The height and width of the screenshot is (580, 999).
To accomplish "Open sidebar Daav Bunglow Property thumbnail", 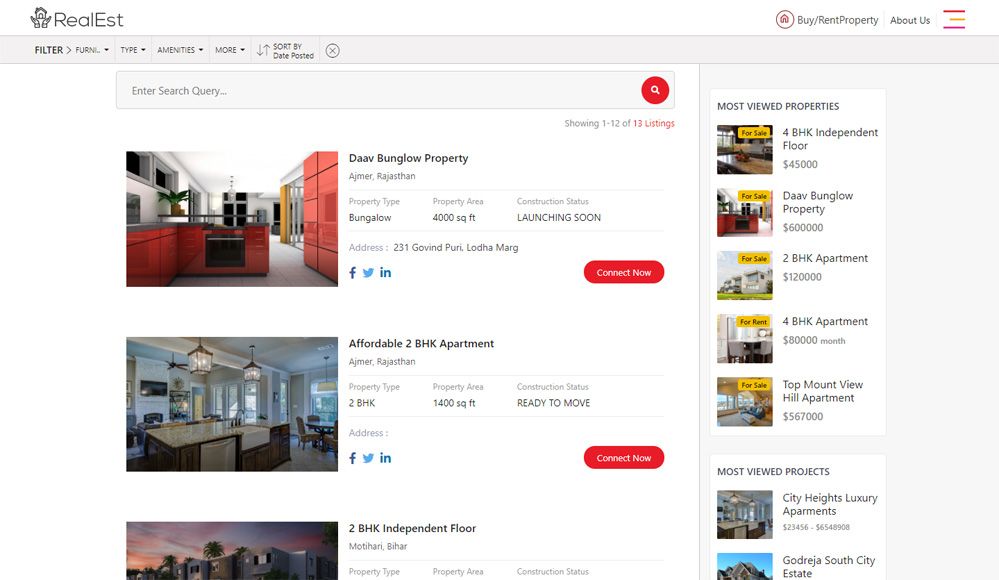I will (745, 213).
